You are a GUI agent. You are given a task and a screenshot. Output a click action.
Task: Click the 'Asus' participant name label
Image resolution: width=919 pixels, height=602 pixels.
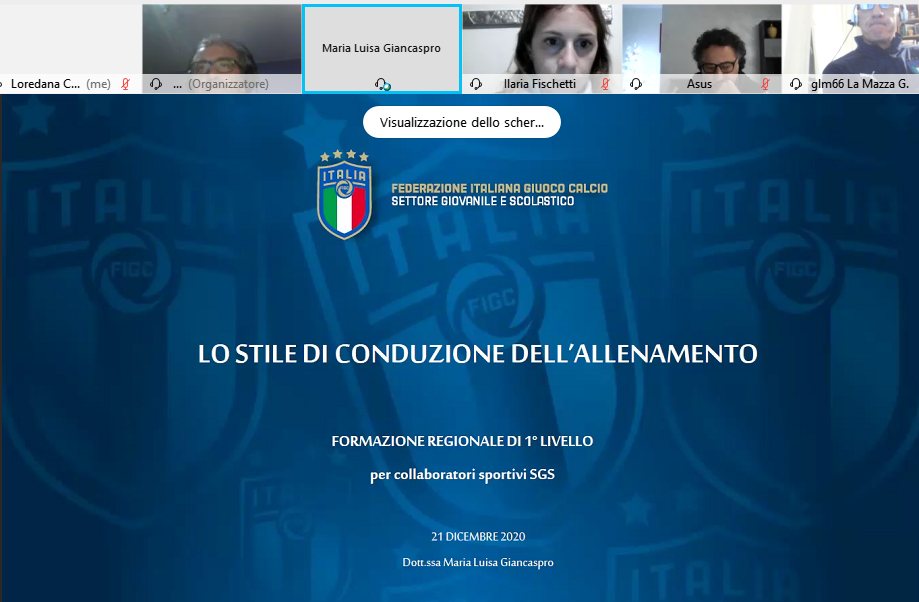pyautogui.click(x=699, y=84)
